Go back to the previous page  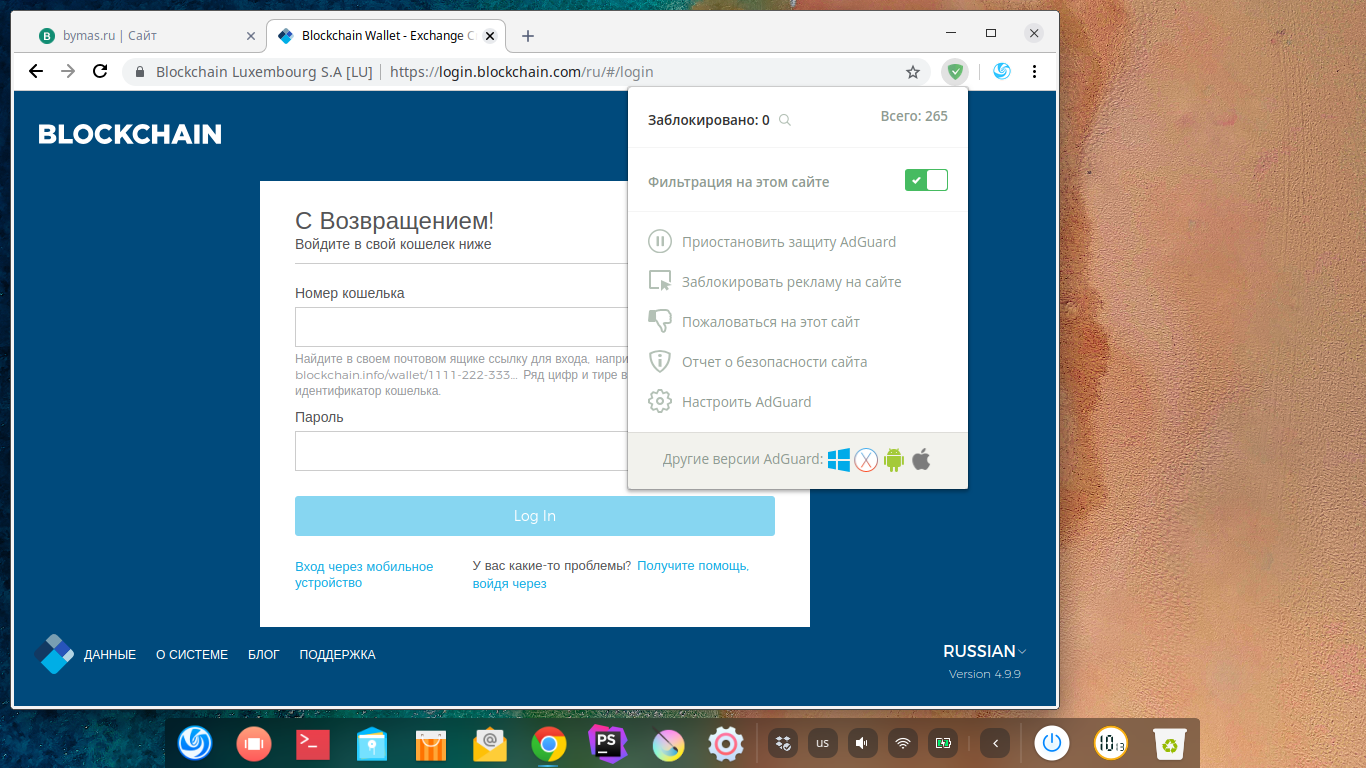[x=36, y=72]
